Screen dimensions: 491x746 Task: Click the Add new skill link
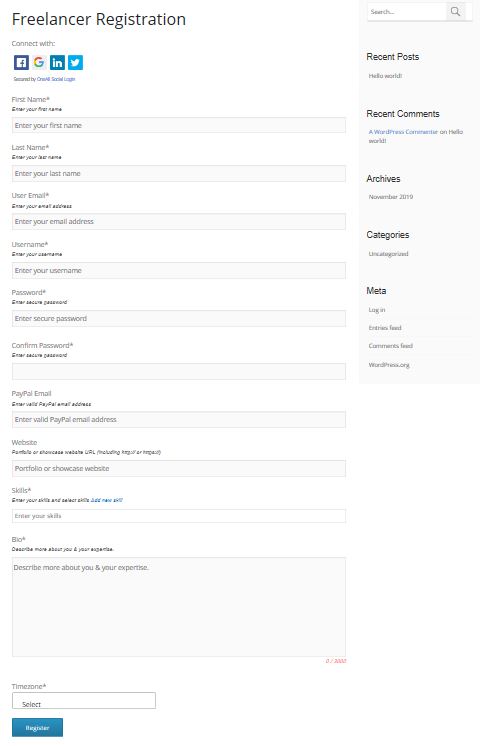(x=107, y=500)
